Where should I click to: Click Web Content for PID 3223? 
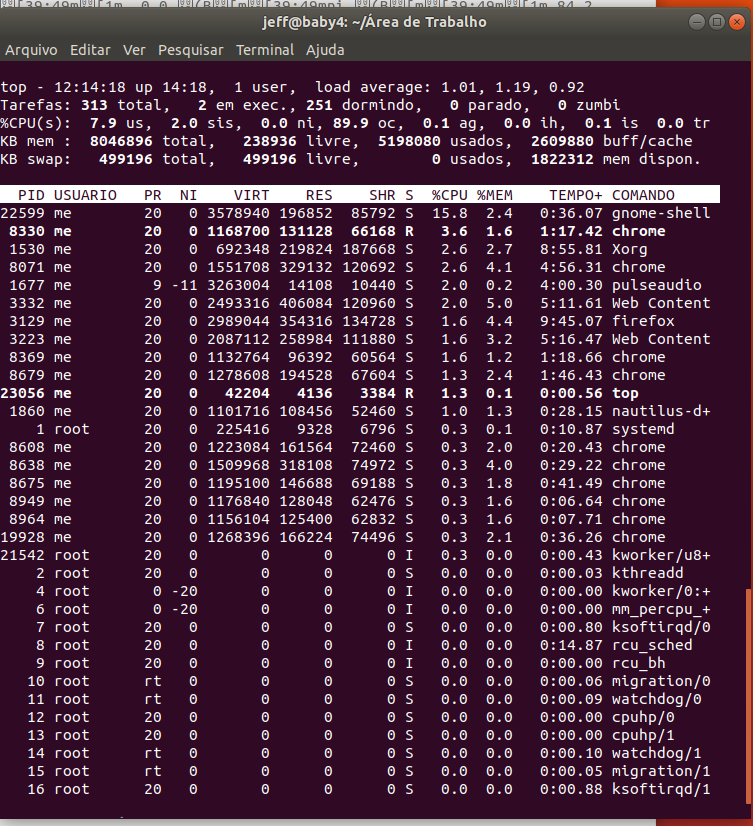coord(661,339)
